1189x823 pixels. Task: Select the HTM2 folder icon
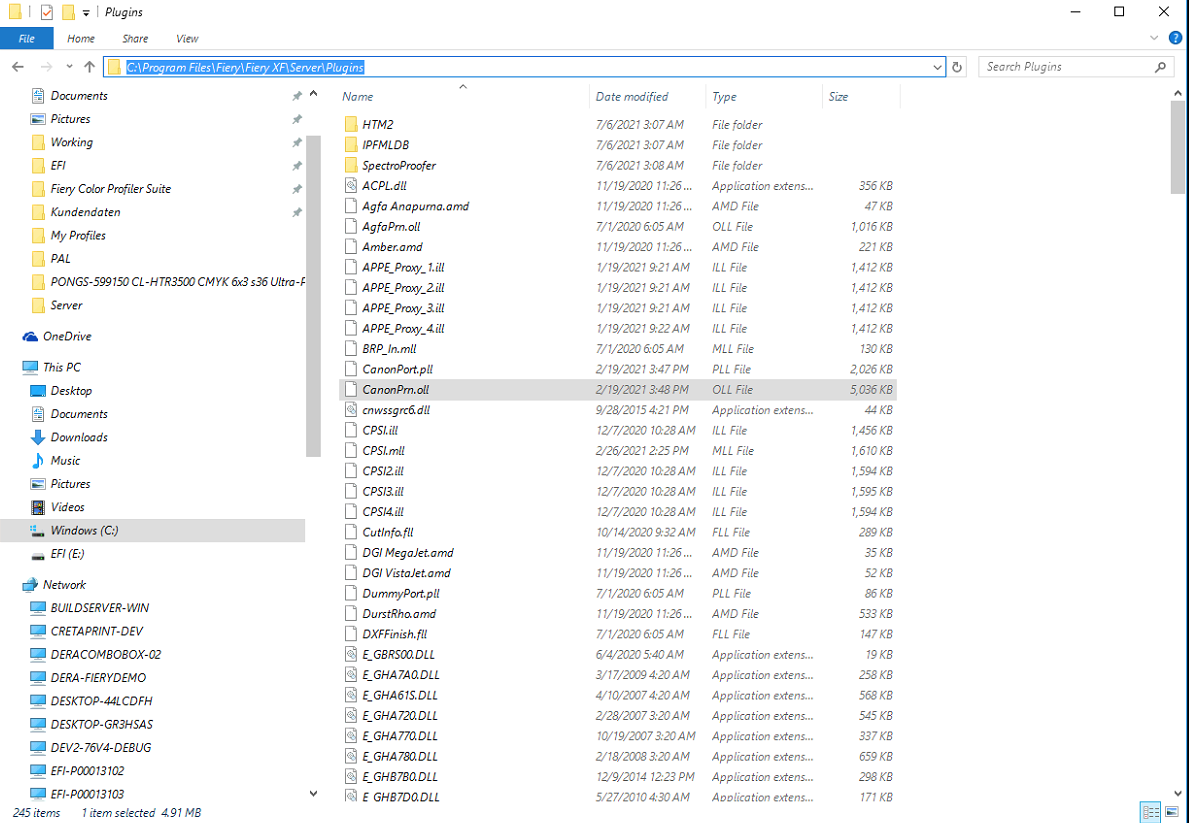click(350, 124)
